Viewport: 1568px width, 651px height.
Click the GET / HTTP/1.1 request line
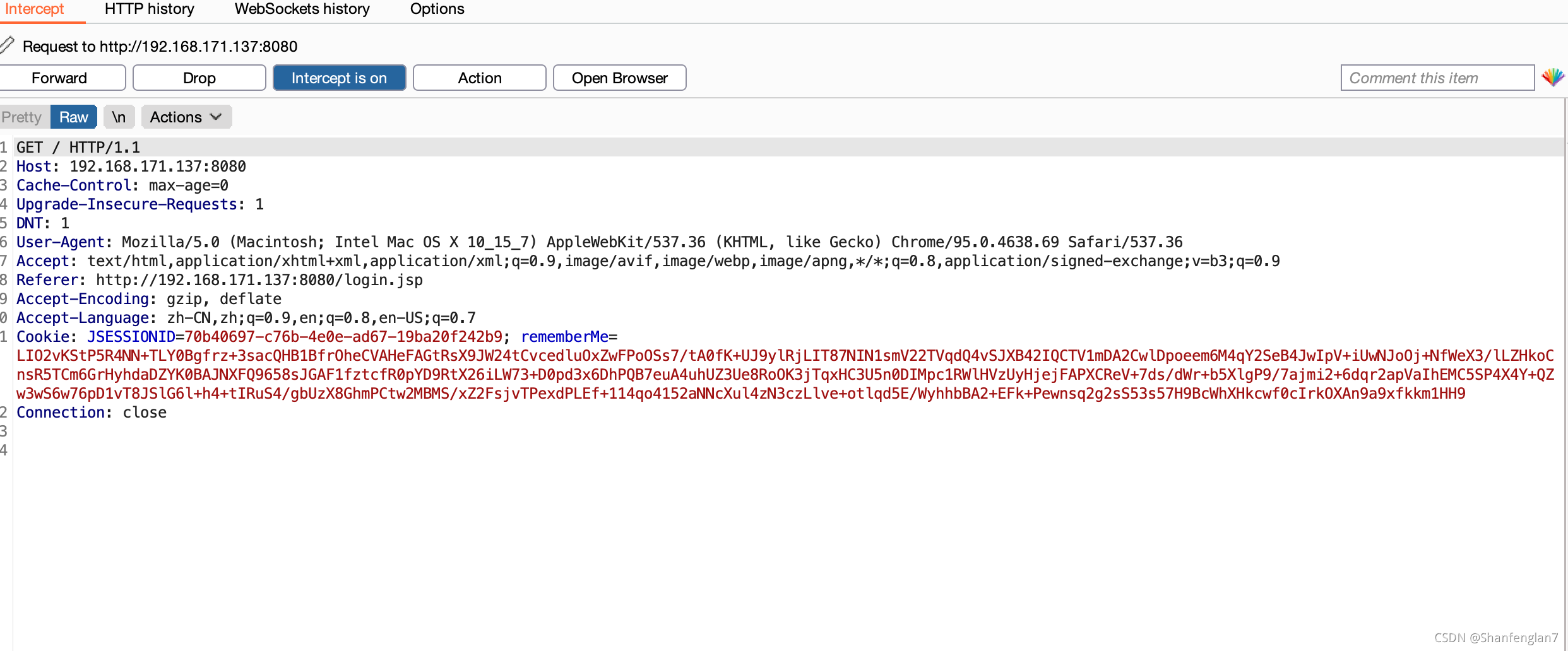click(x=78, y=147)
